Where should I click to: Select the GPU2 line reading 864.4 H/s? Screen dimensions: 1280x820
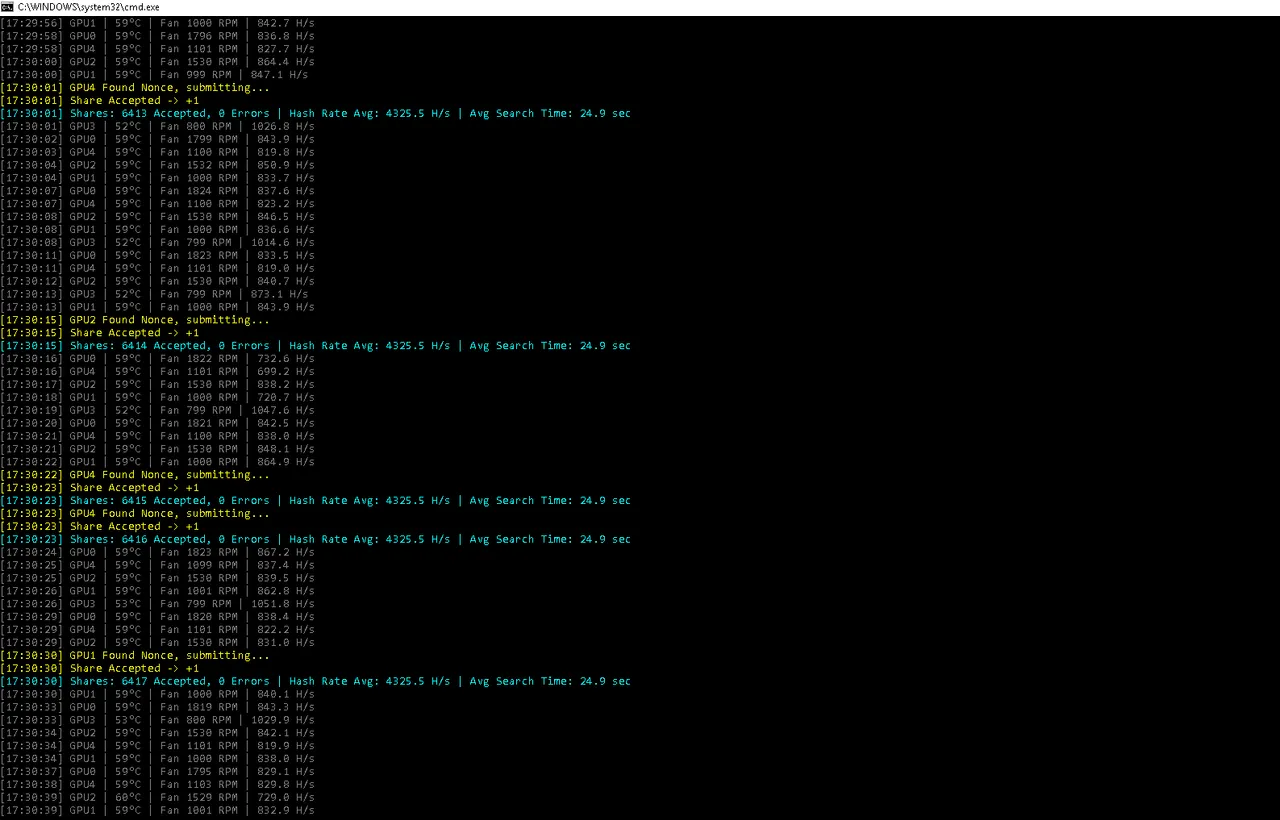(x=157, y=62)
